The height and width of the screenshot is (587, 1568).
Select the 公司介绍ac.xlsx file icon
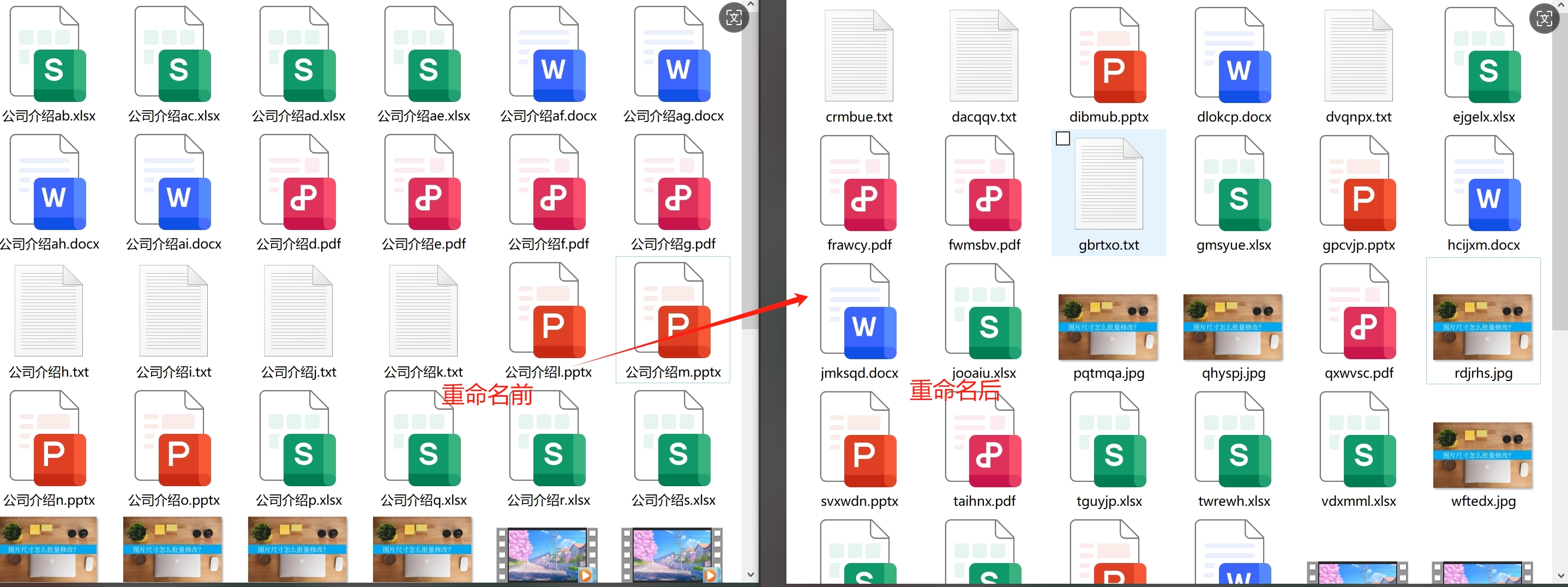[x=173, y=54]
